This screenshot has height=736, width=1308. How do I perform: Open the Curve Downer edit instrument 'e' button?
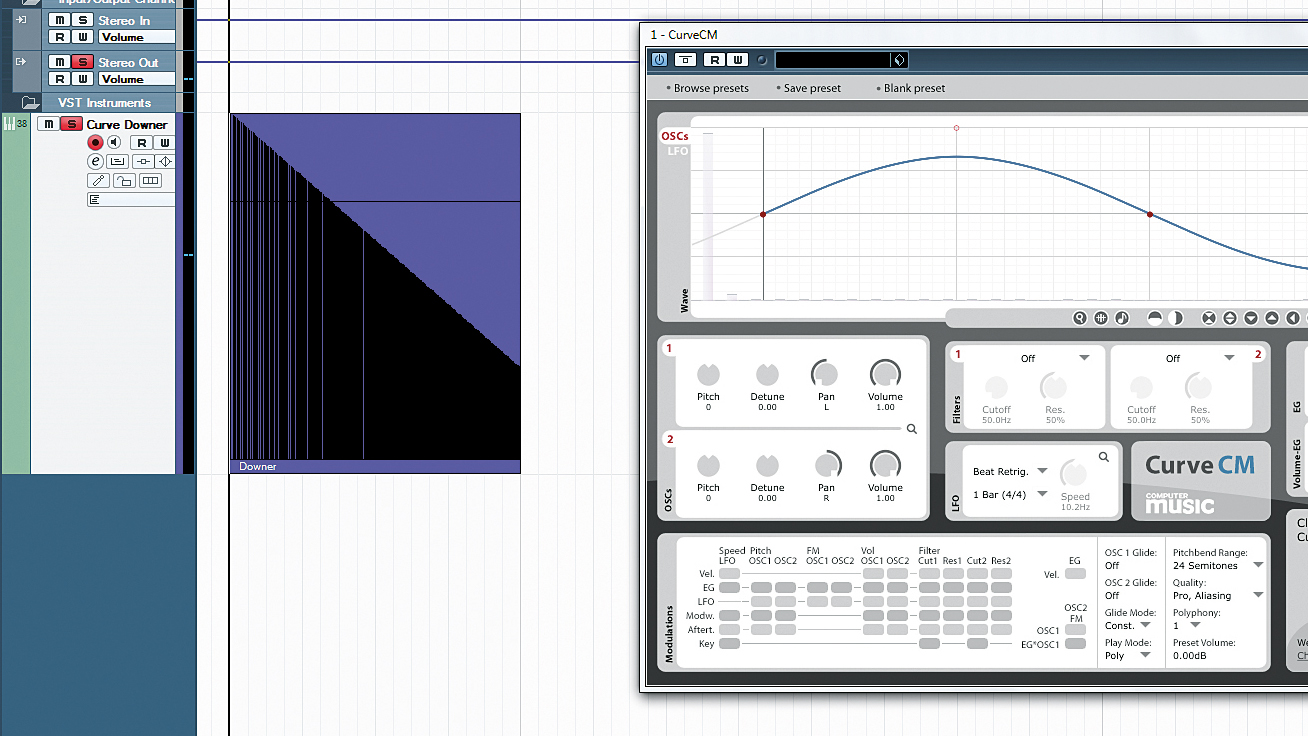(96, 162)
